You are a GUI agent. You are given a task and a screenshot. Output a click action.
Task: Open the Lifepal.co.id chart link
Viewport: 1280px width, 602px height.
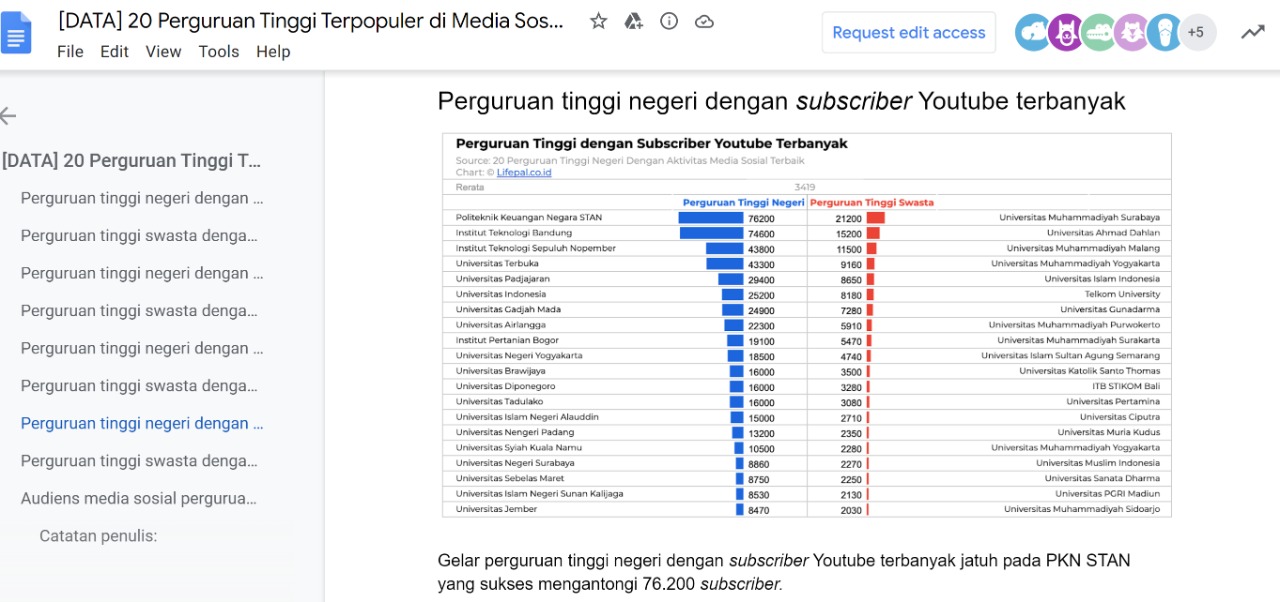tap(524, 171)
